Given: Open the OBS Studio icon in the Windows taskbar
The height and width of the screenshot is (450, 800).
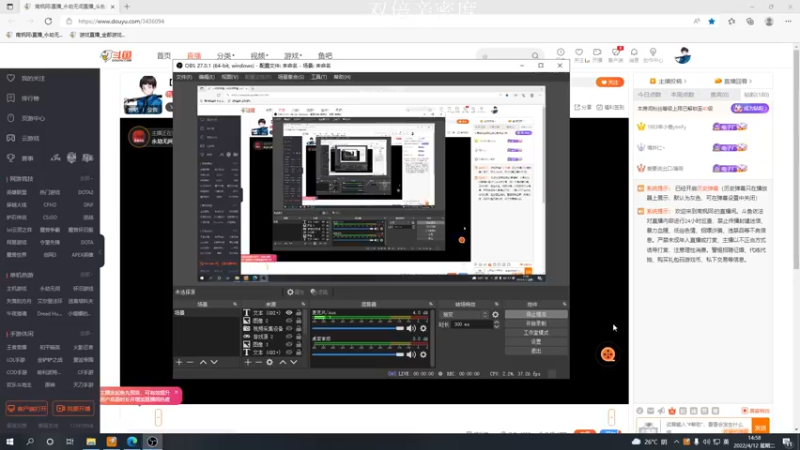Looking at the screenshot, I should pos(152,442).
